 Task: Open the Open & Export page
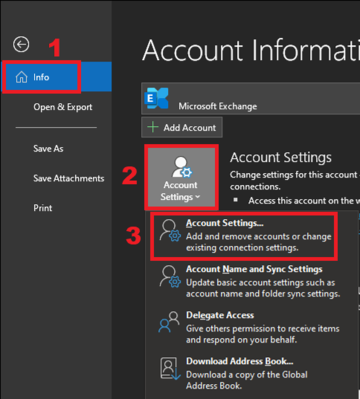tap(63, 107)
